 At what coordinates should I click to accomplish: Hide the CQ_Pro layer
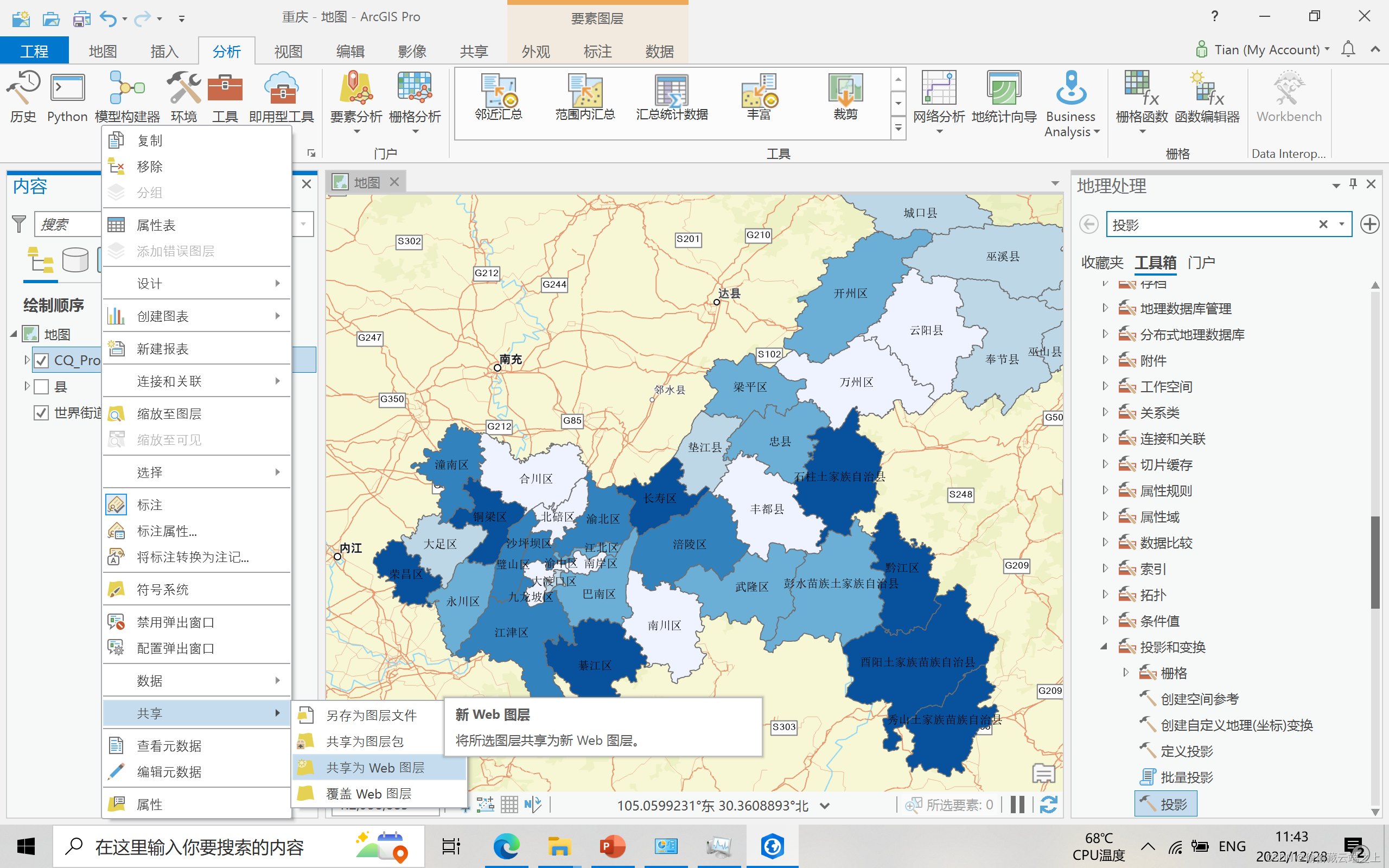click(x=41, y=360)
